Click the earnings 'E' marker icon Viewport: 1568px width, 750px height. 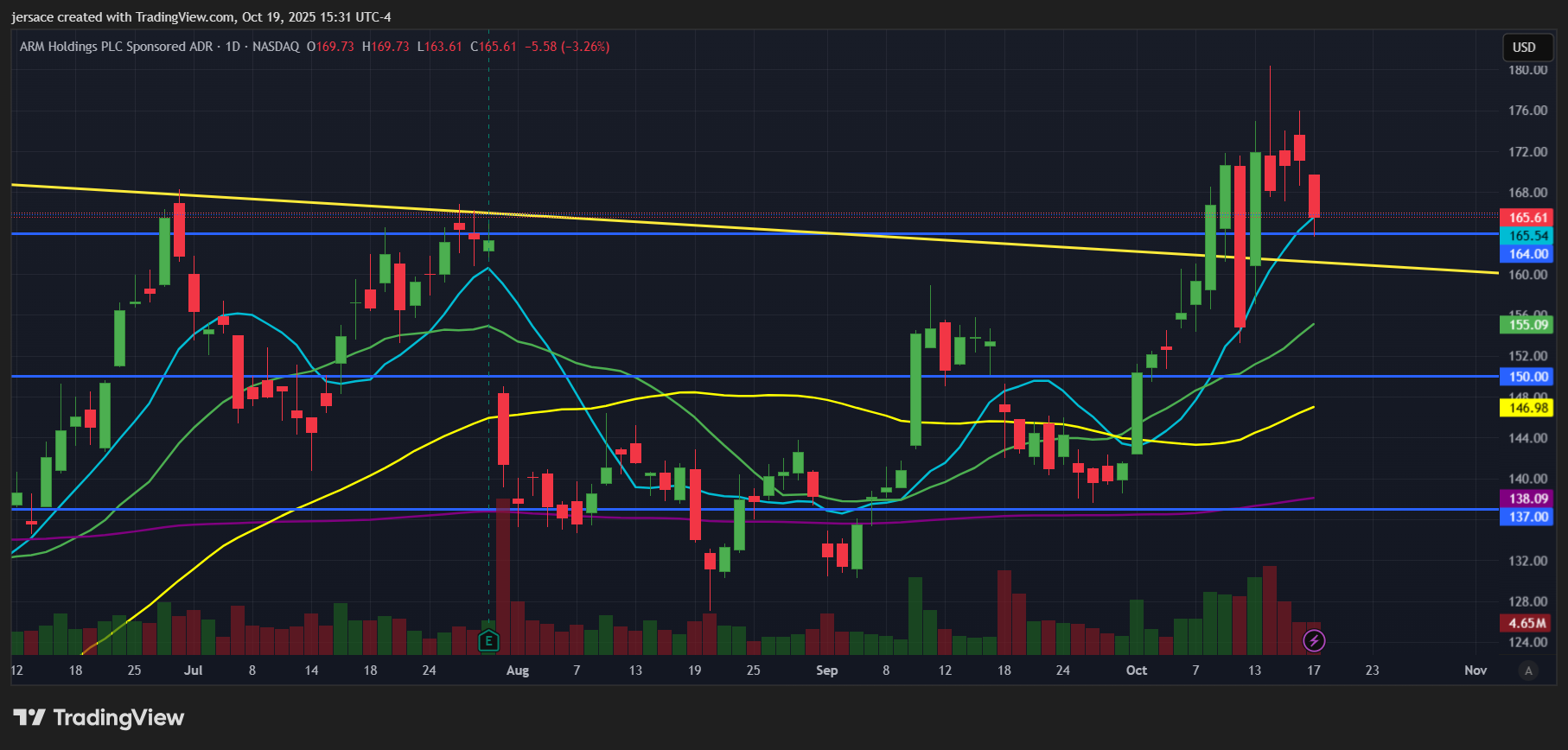(x=488, y=640)
